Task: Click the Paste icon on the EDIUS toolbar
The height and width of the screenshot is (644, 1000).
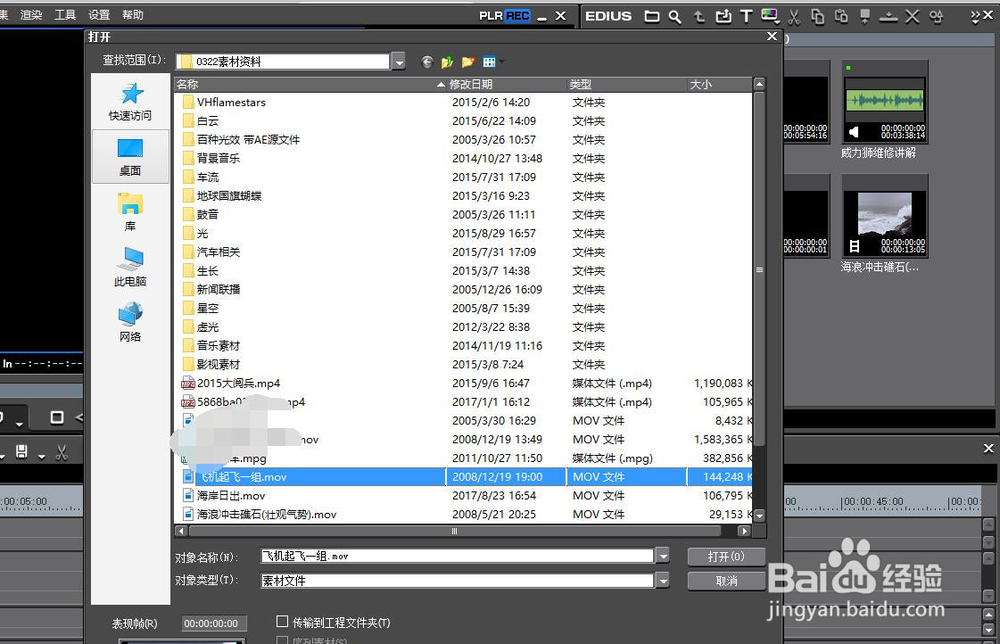Action: pos(841,16)
